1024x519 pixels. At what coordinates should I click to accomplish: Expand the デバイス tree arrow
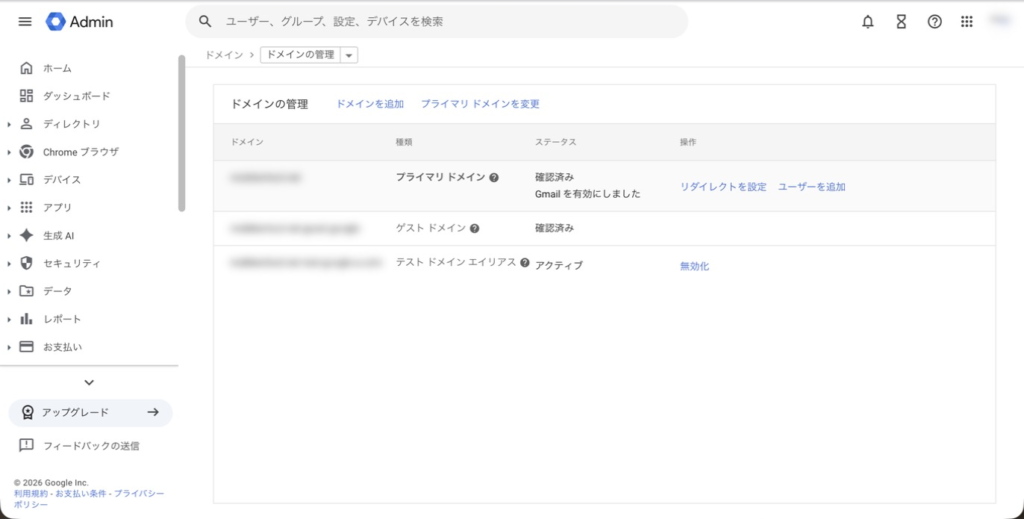9,180
